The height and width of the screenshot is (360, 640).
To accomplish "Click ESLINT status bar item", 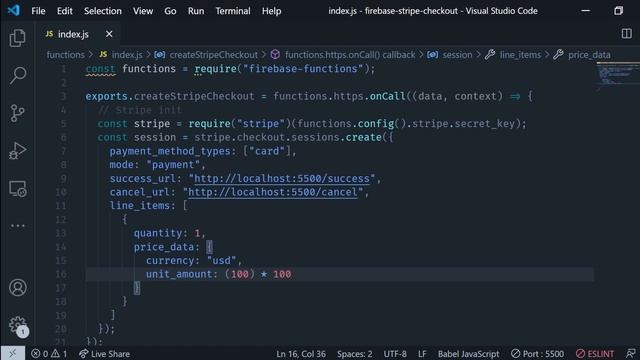I will click(595, 354).
